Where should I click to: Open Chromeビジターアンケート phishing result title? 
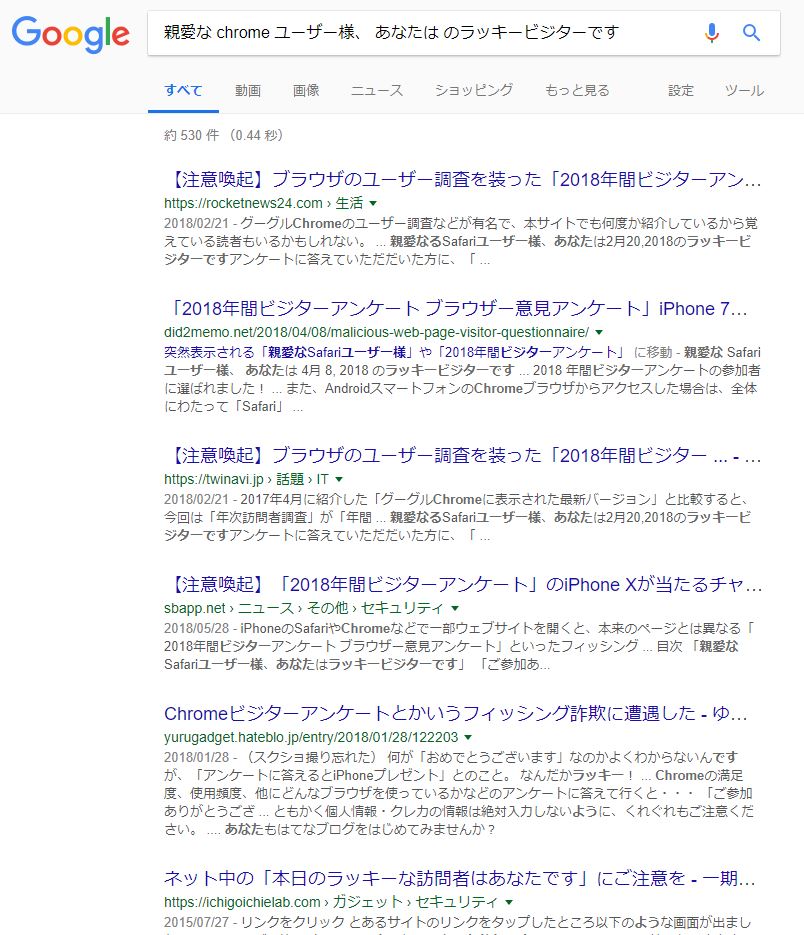click(456, 713)
